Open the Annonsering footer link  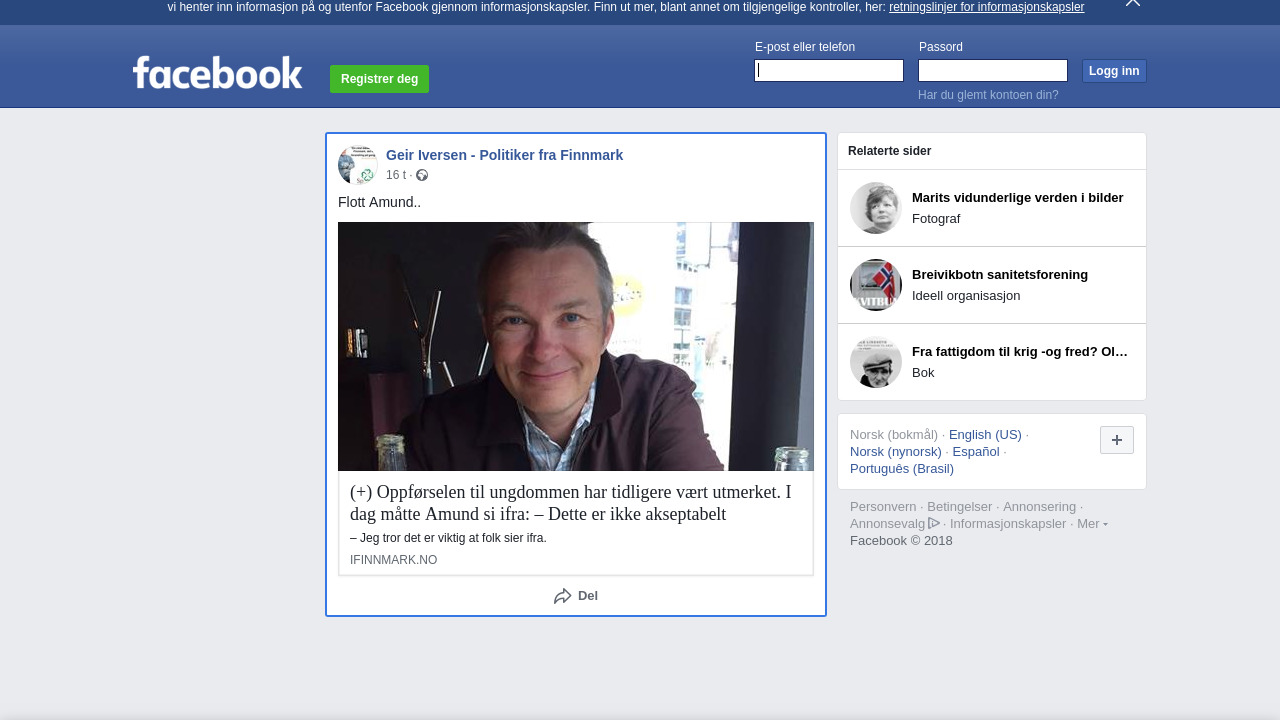tap(1039, 507)
